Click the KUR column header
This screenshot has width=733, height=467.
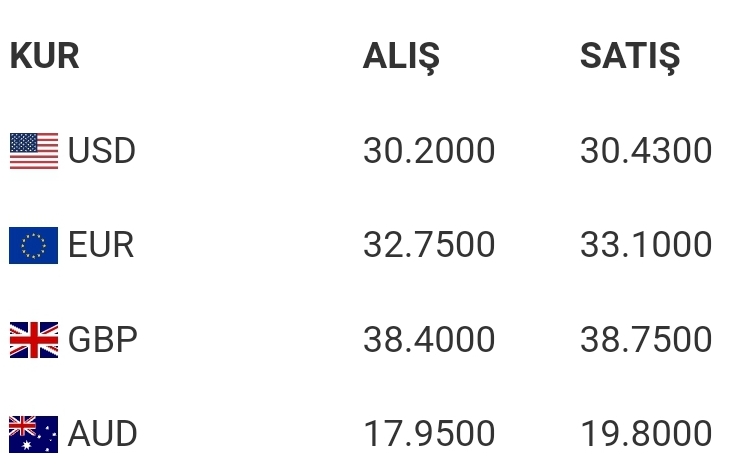point(44,56)
